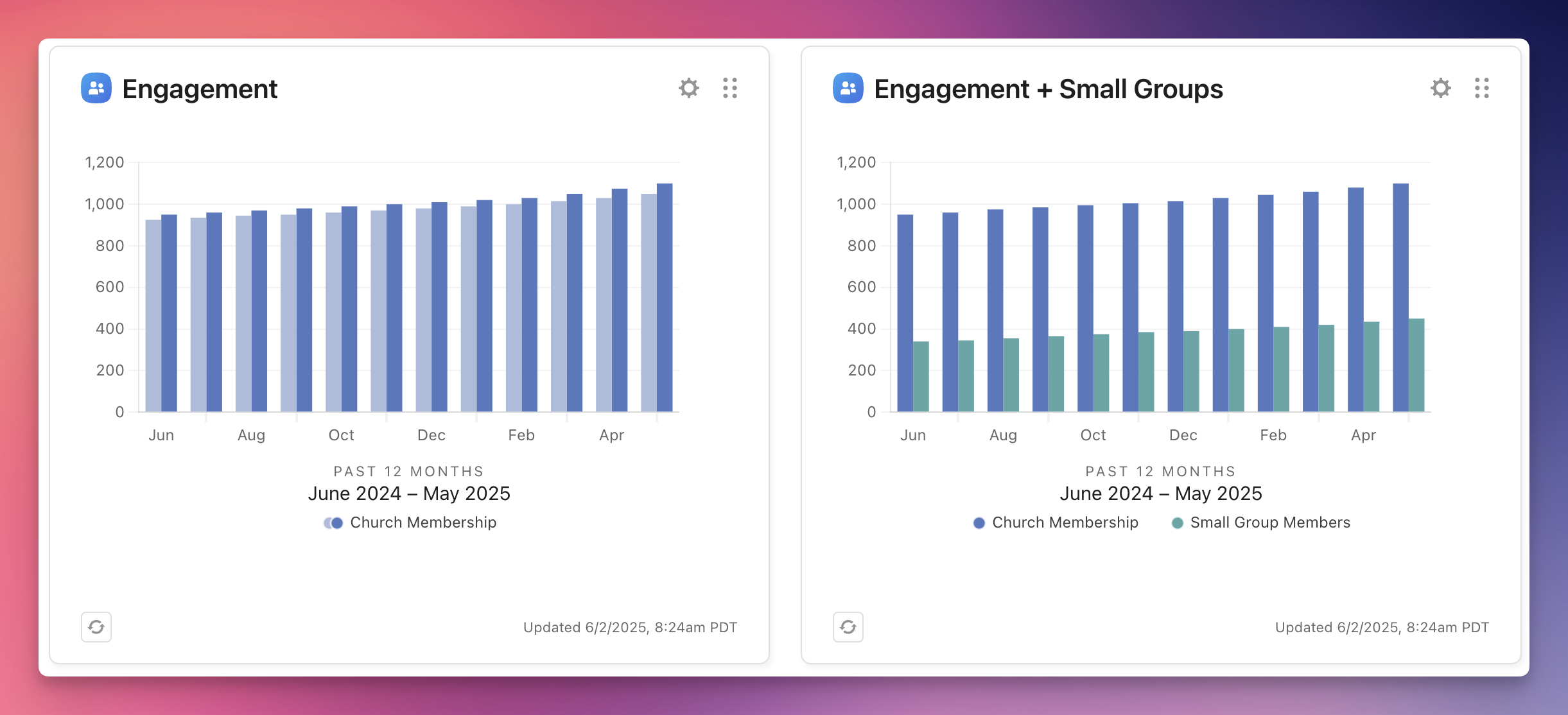Click the last green bar in Small Groups chart
1568x715 pixels.
(1416, 365)
